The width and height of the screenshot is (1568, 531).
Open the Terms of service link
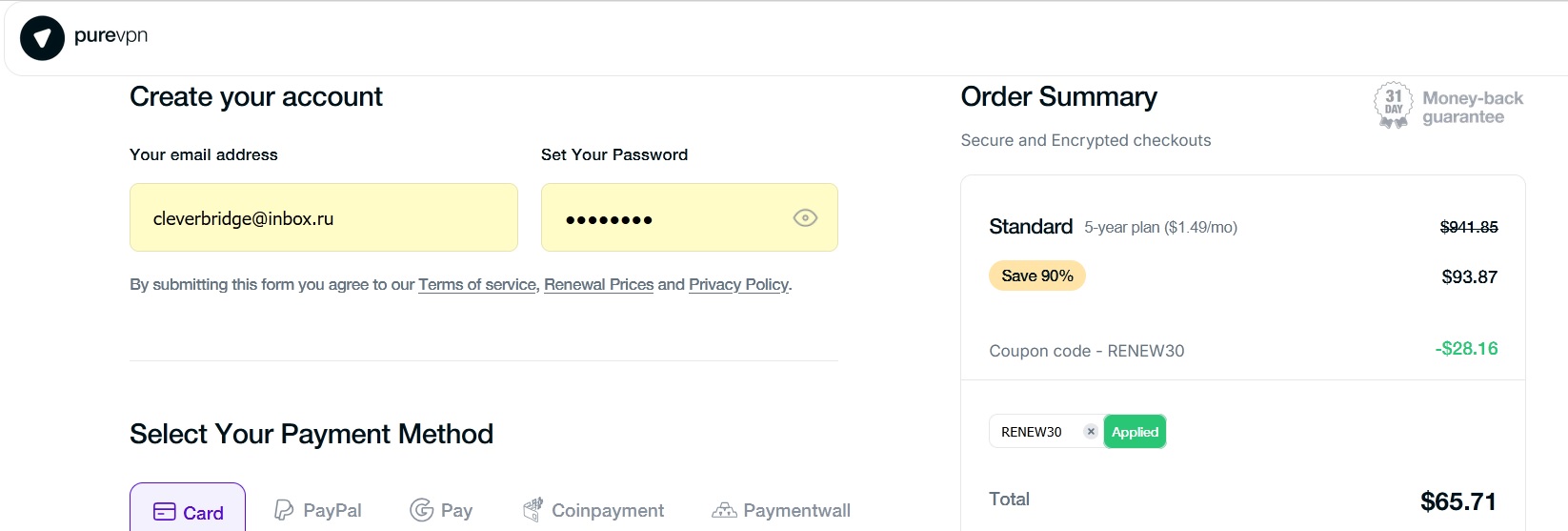coord(477,284)
